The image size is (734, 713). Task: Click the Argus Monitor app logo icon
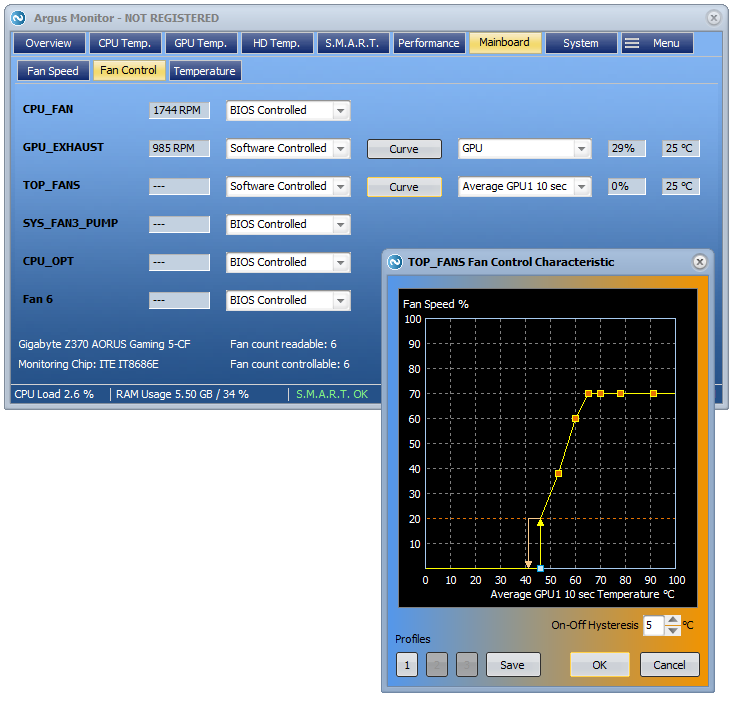coord(18,18)
